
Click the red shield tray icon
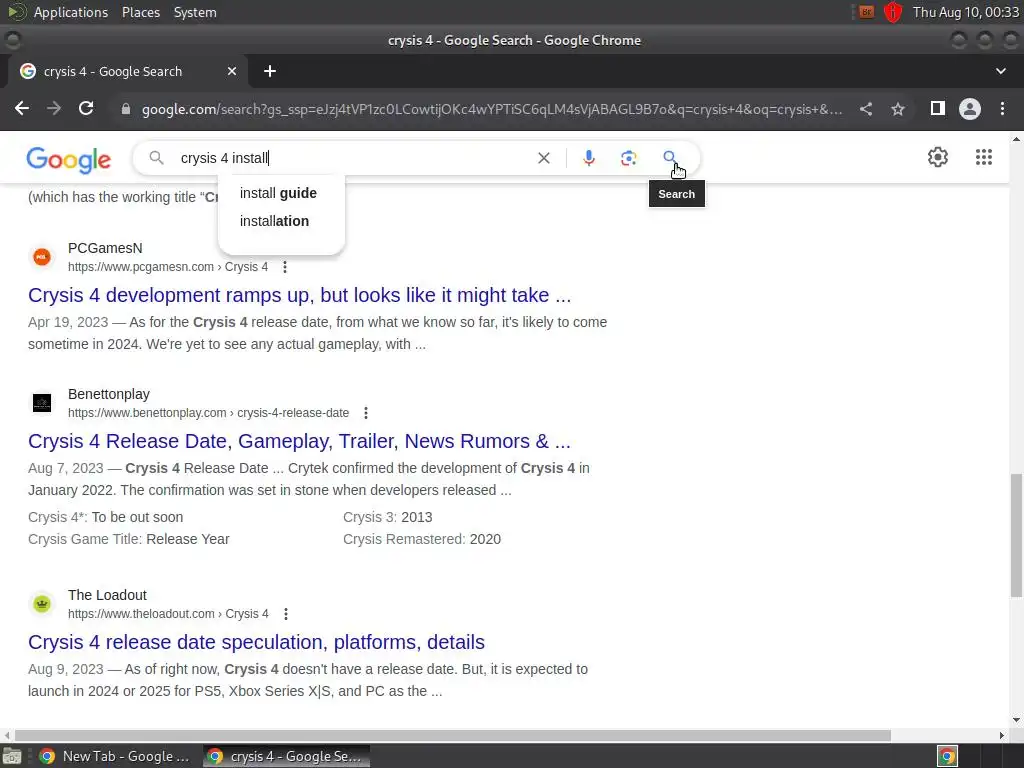(x=893, y=12)
